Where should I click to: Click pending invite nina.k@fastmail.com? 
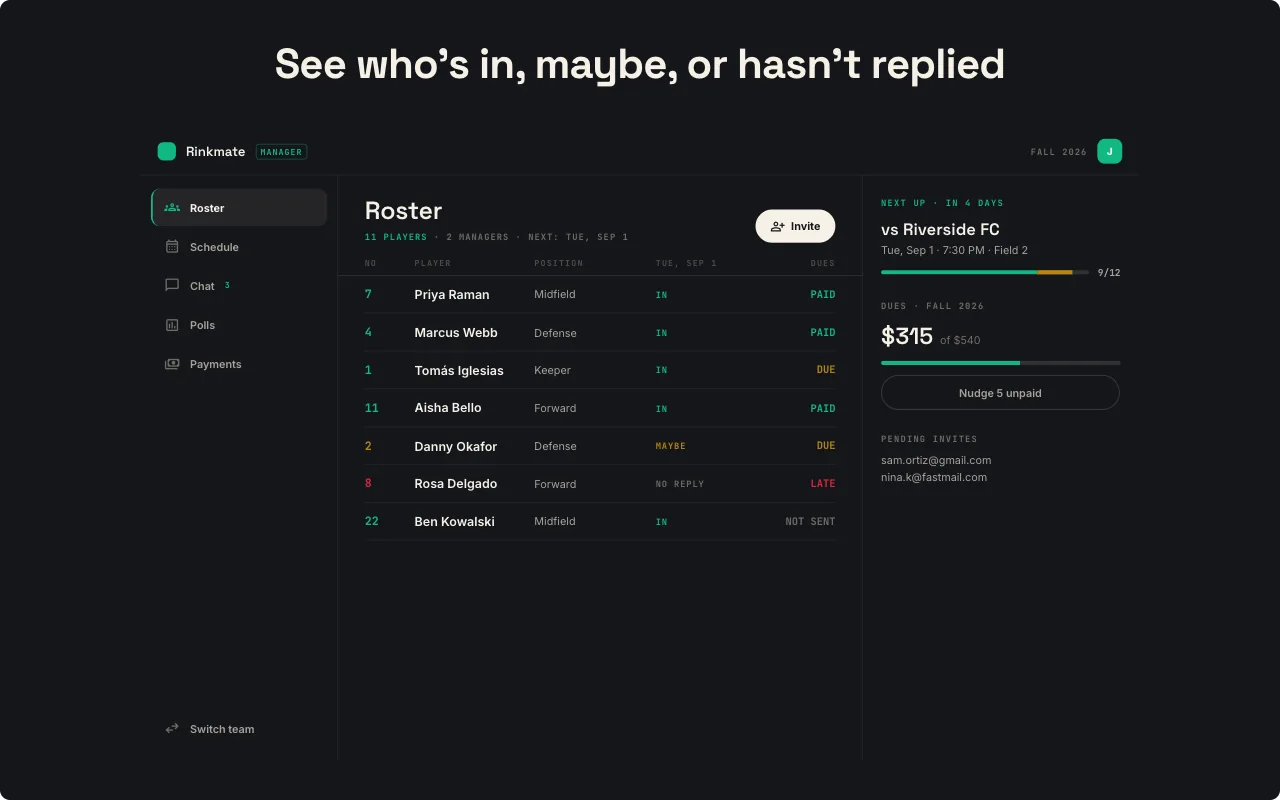(x=934, y=477)
